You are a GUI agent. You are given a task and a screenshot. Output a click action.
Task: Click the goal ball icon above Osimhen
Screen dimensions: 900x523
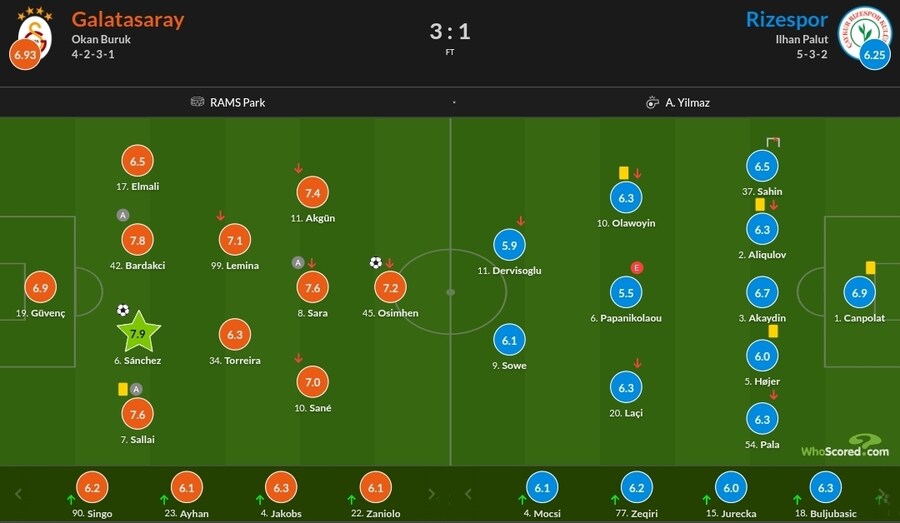click(x=375, y=263)
